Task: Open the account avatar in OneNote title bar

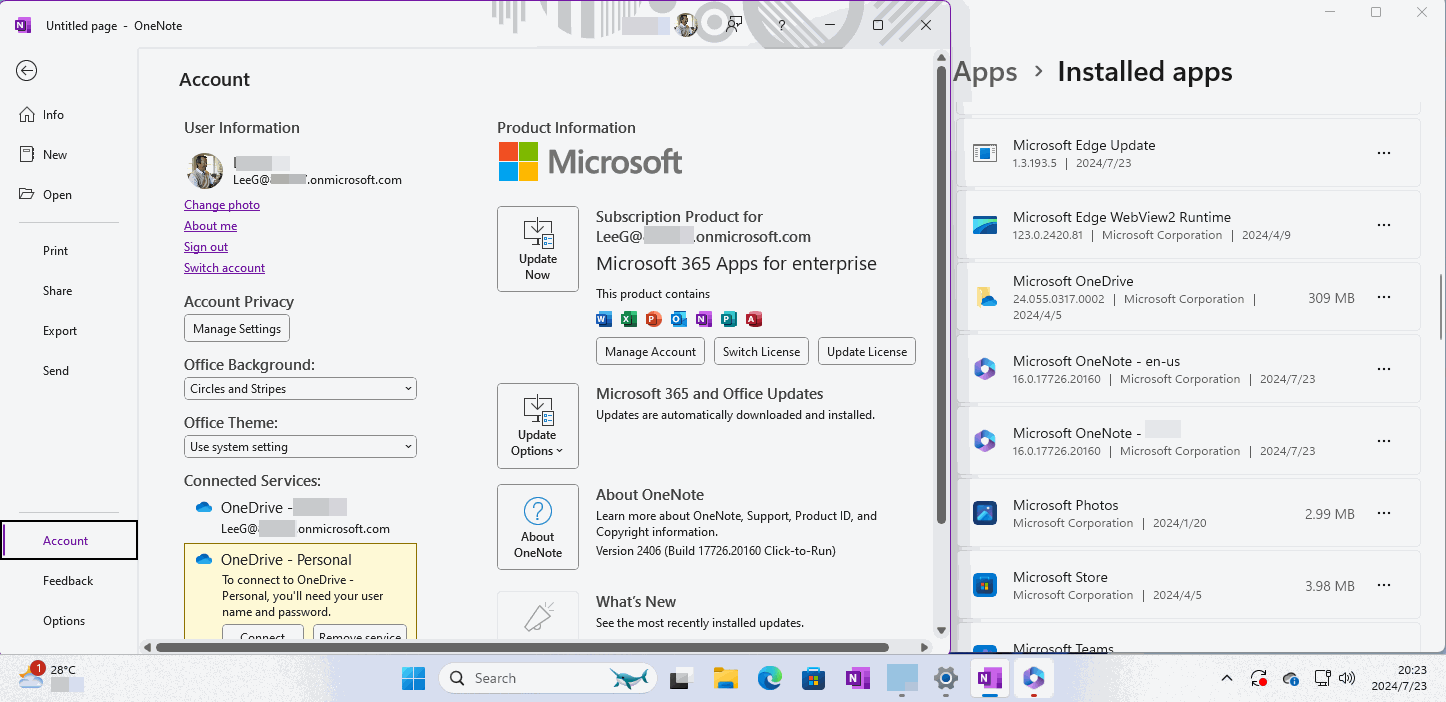Action: click(686, 25)
